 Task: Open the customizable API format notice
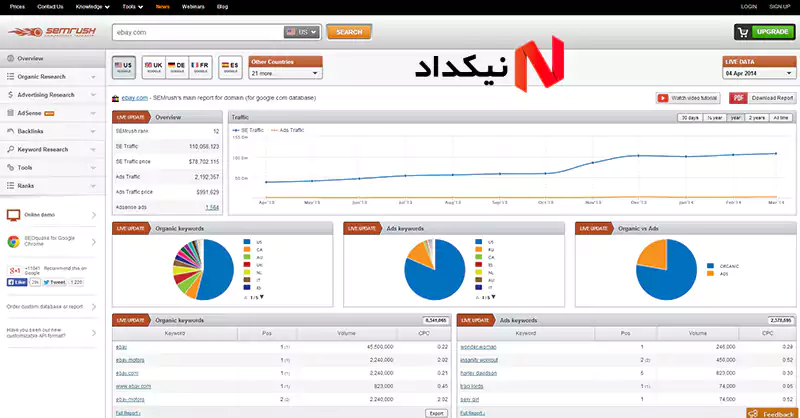click(51, 333)
